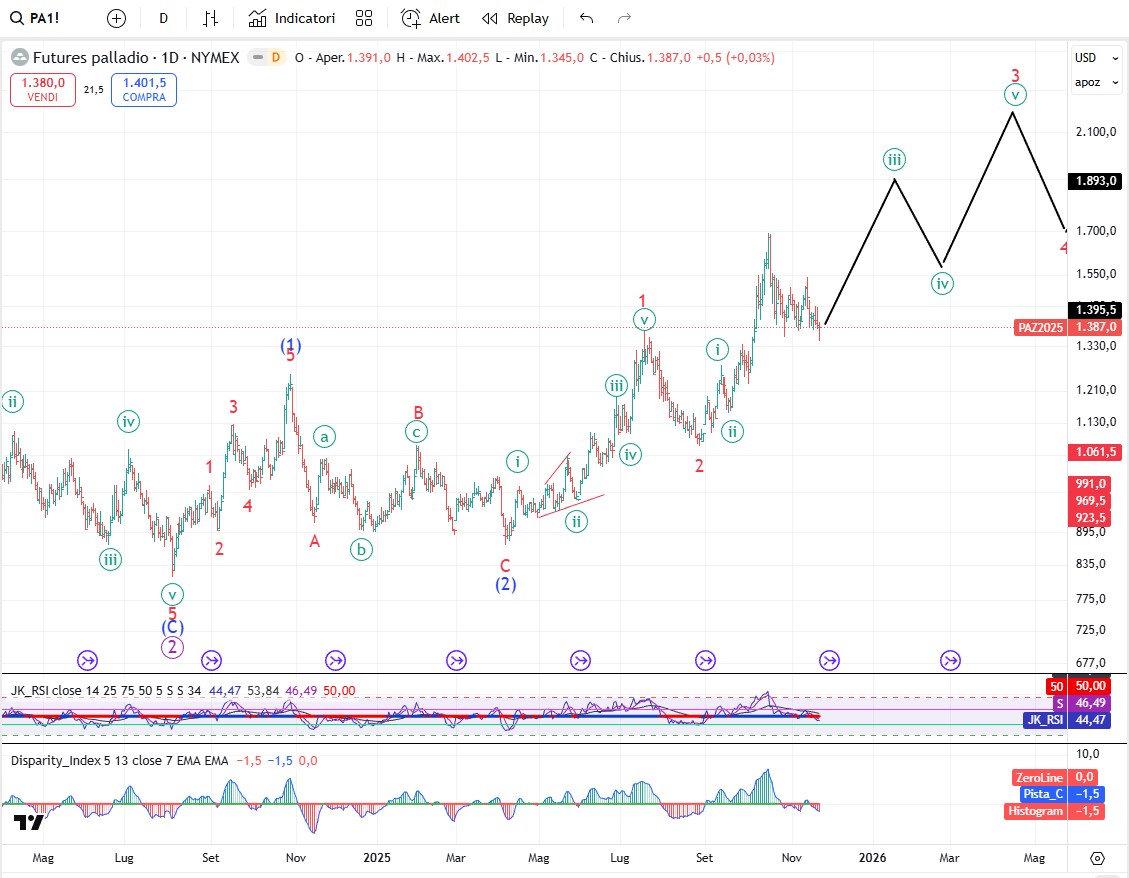Open the Indicatori indicators menu

tap(292, 18)
